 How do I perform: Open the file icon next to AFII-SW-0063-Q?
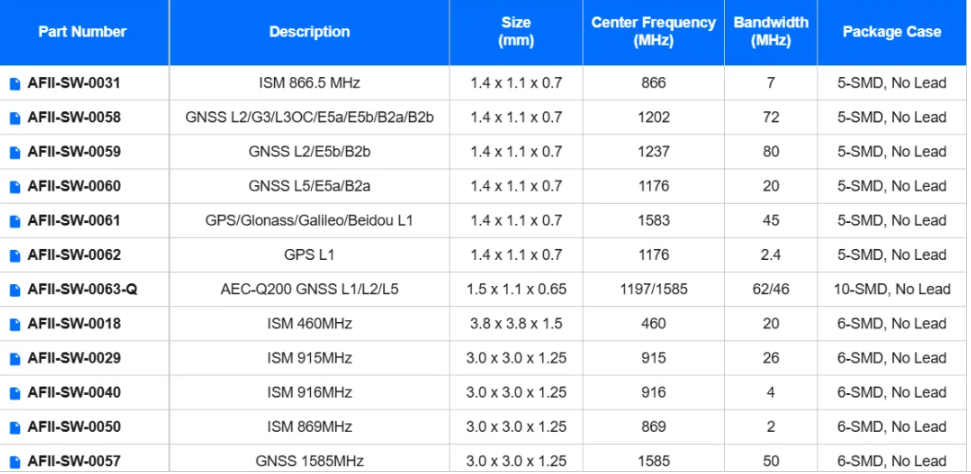click(15, 289)
